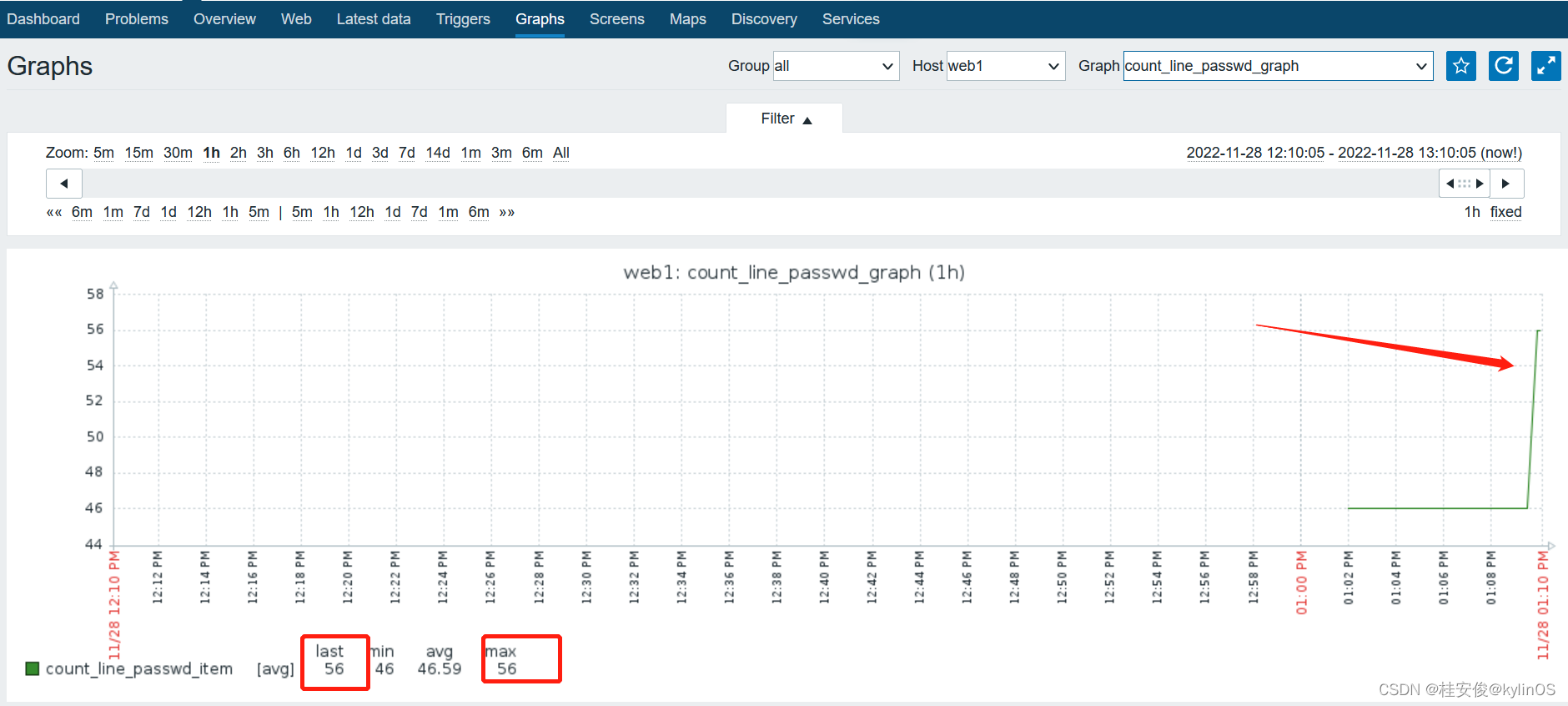Open the Dashboard menu item
1568x706 pixels.
click(43, 19)
